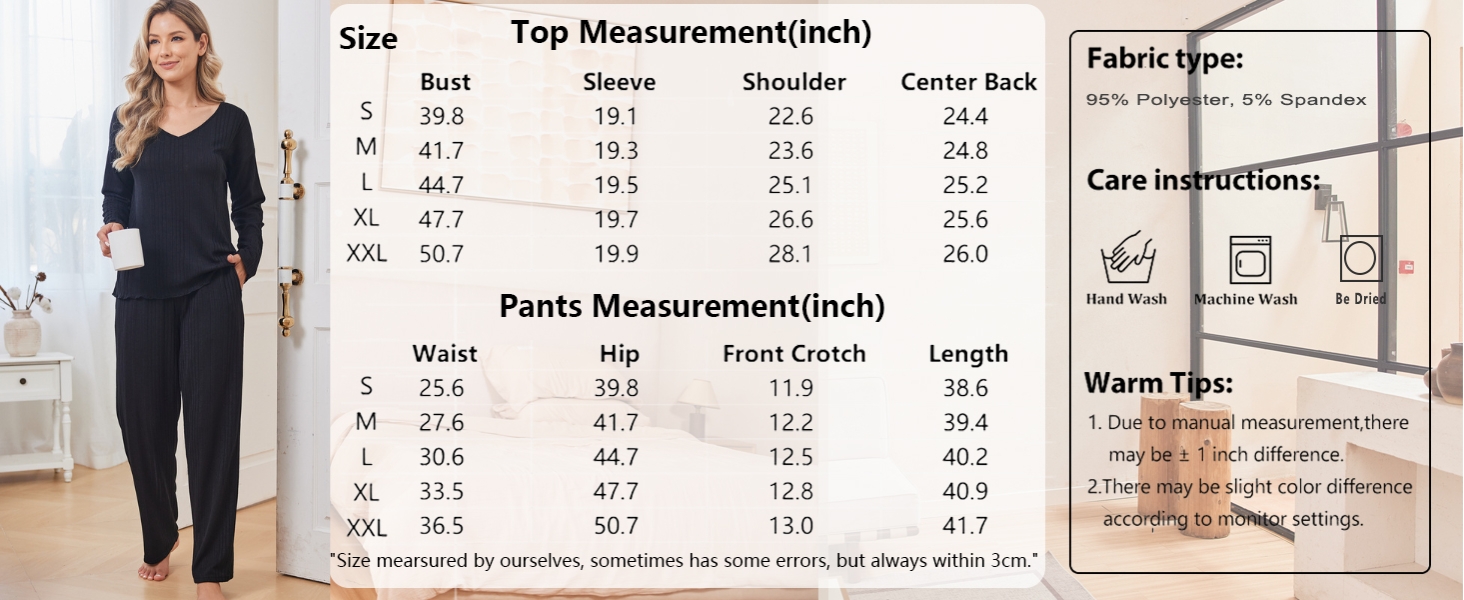Click the Pants Measurement(inch) title

[x=692, y=306]
